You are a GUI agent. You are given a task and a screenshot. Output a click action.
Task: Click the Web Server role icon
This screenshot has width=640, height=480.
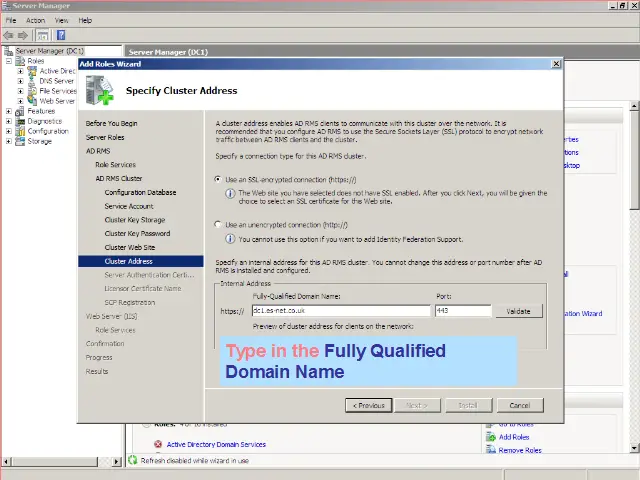32,100
